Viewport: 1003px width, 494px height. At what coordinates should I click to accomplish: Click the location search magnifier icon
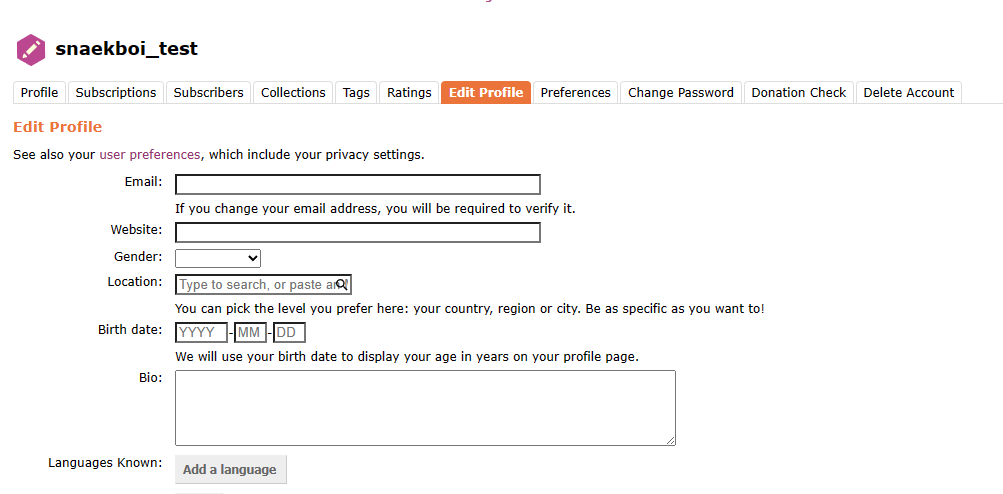pos(342,285)
